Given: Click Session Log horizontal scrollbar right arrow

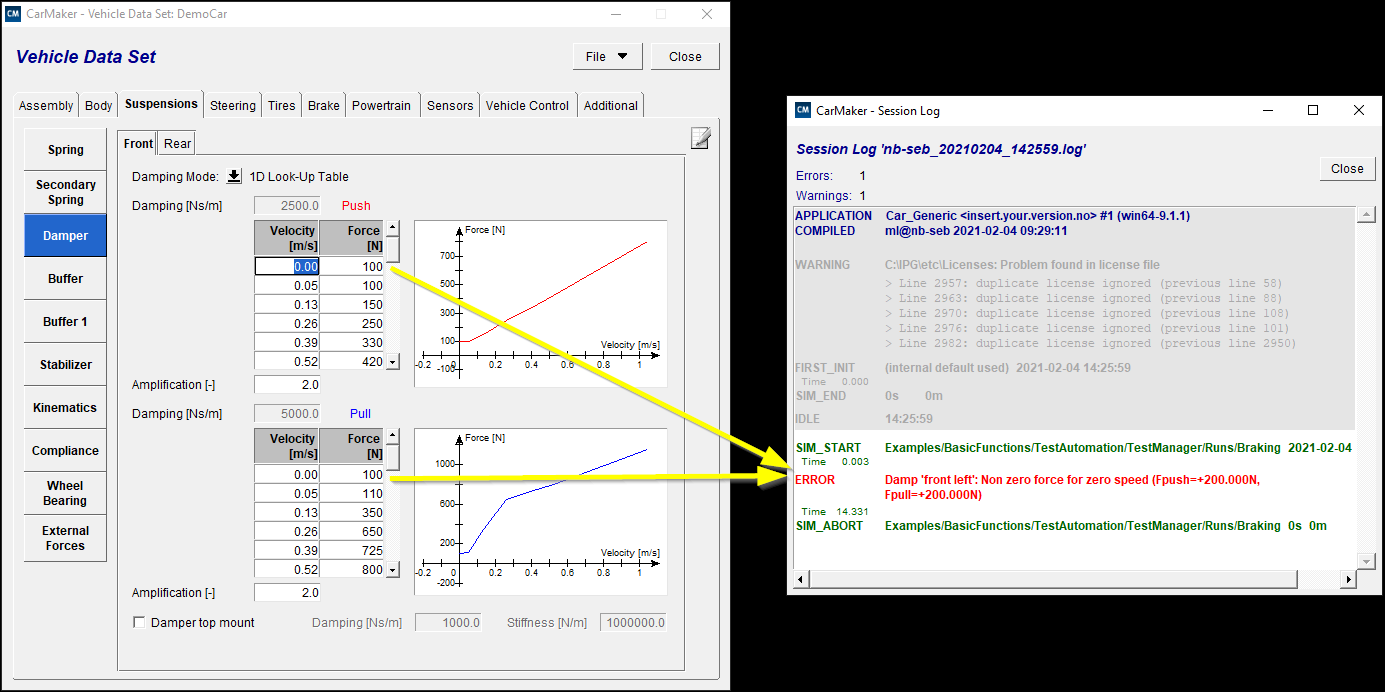Looking at the screenshot, I should point(1348,580).
